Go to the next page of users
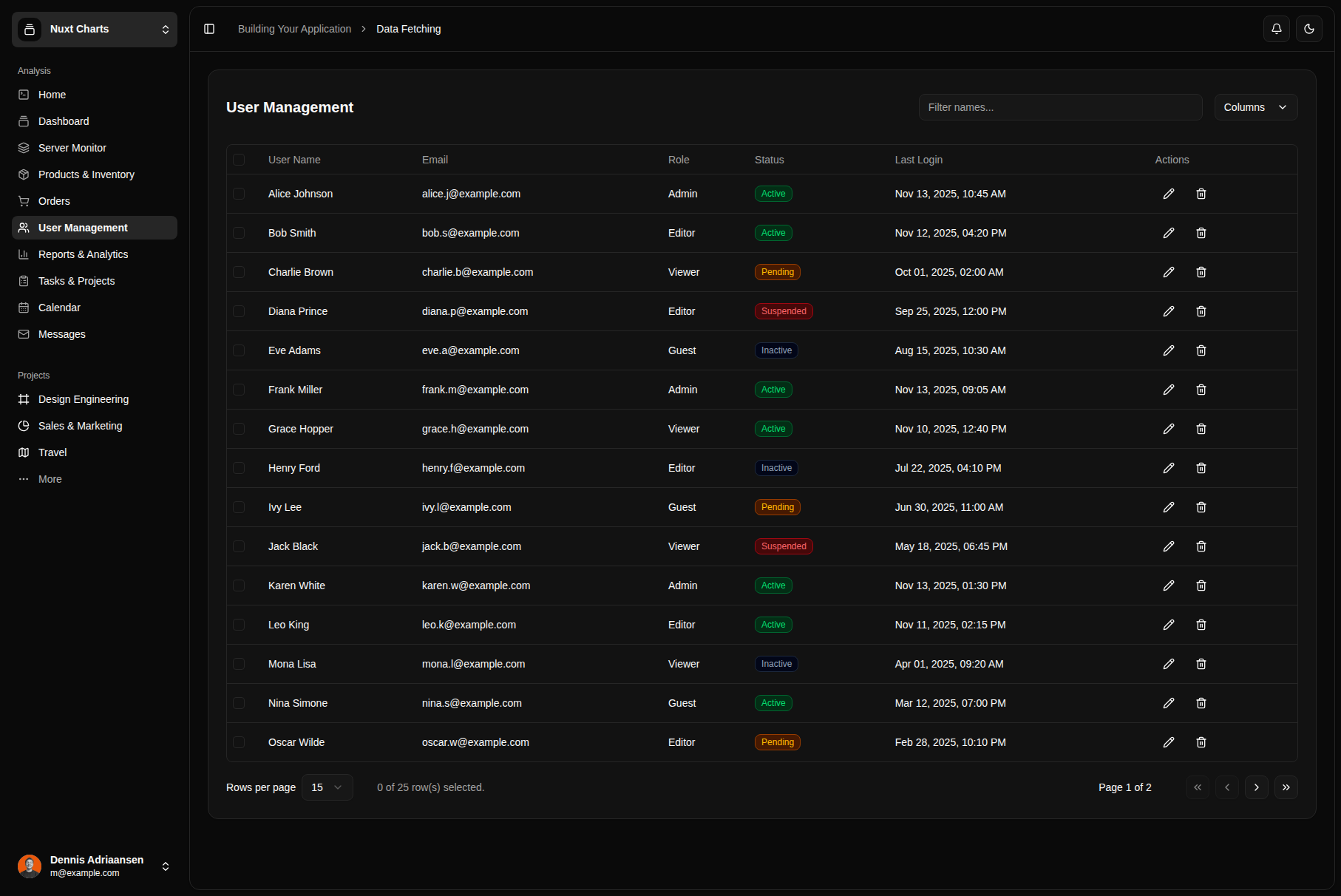Image resolution: width=1341 pixels, height=896 pixels. [1256, 787]
